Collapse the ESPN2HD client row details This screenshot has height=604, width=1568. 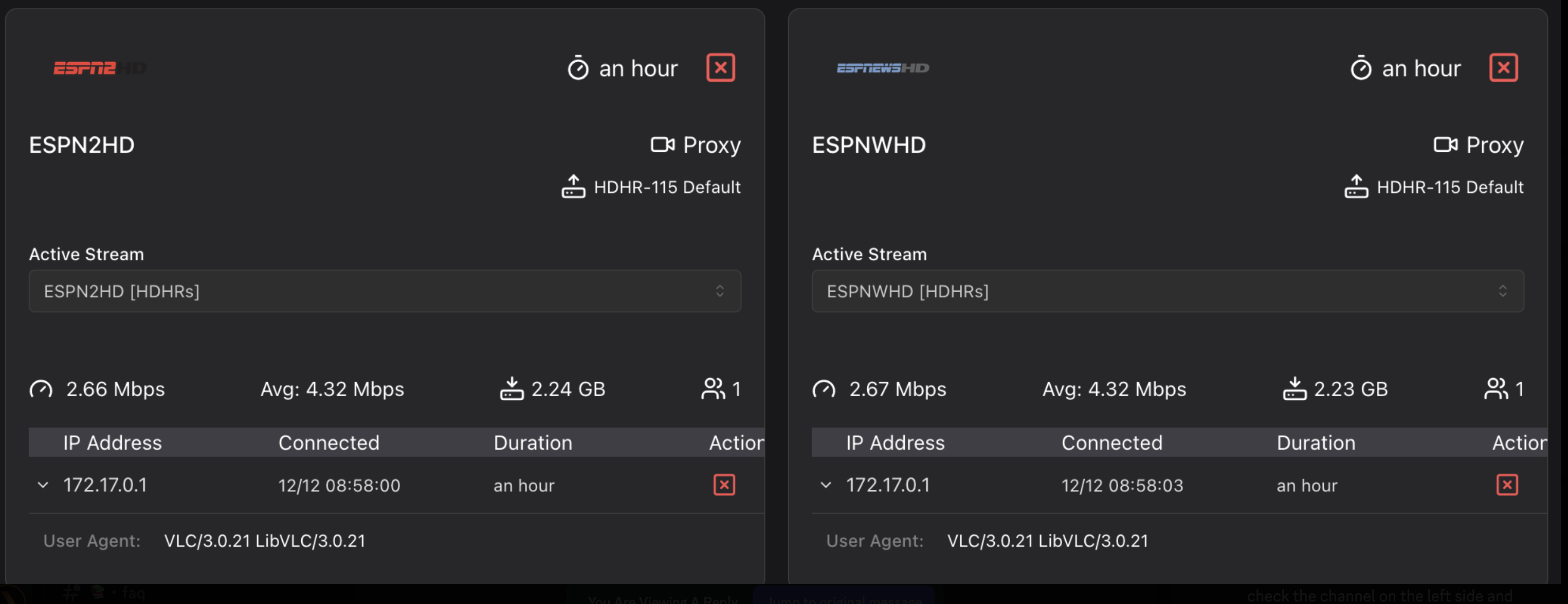(43, 485)
